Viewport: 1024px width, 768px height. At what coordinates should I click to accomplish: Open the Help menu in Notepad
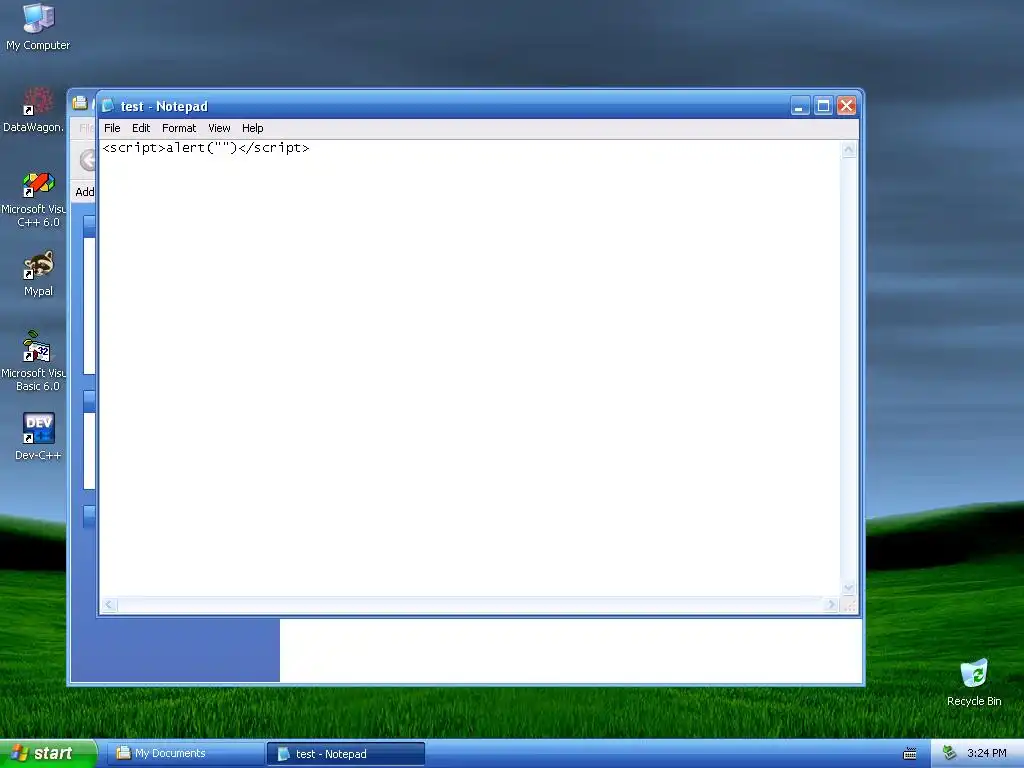click(252, 128)
